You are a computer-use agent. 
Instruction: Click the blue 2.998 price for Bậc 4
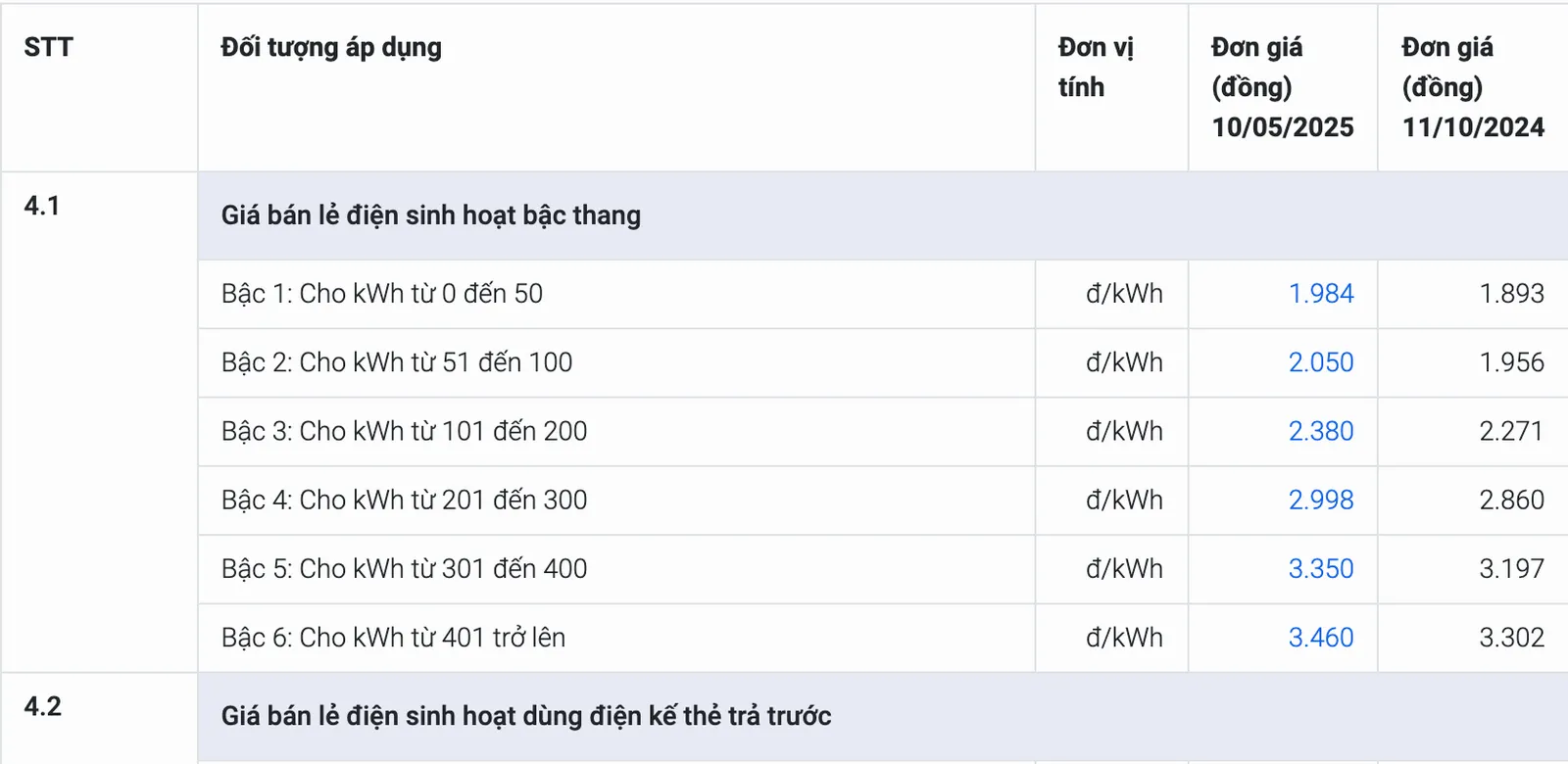[x=1320, y=500]
